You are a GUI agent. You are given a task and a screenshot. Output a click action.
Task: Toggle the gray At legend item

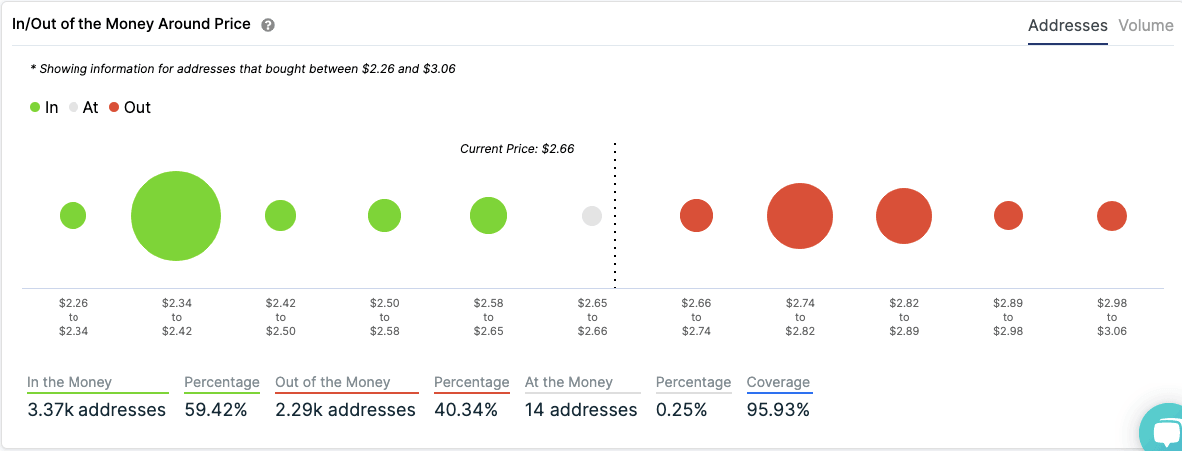(83, 107)
